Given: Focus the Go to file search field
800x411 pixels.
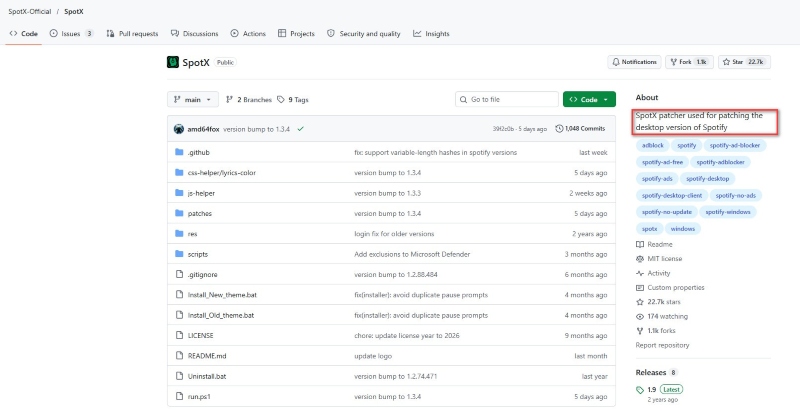Looking at the screenshot, I should 507,99.
